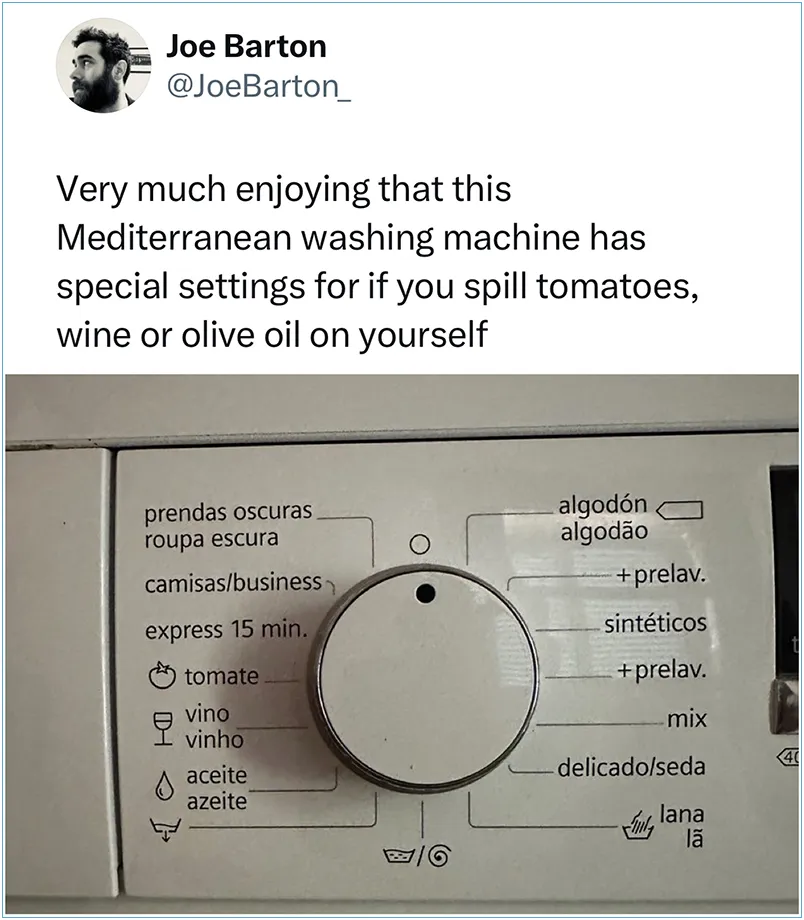Click the rinse tub icon below the dial
804x920 pixels.
[x=398, y=854]
